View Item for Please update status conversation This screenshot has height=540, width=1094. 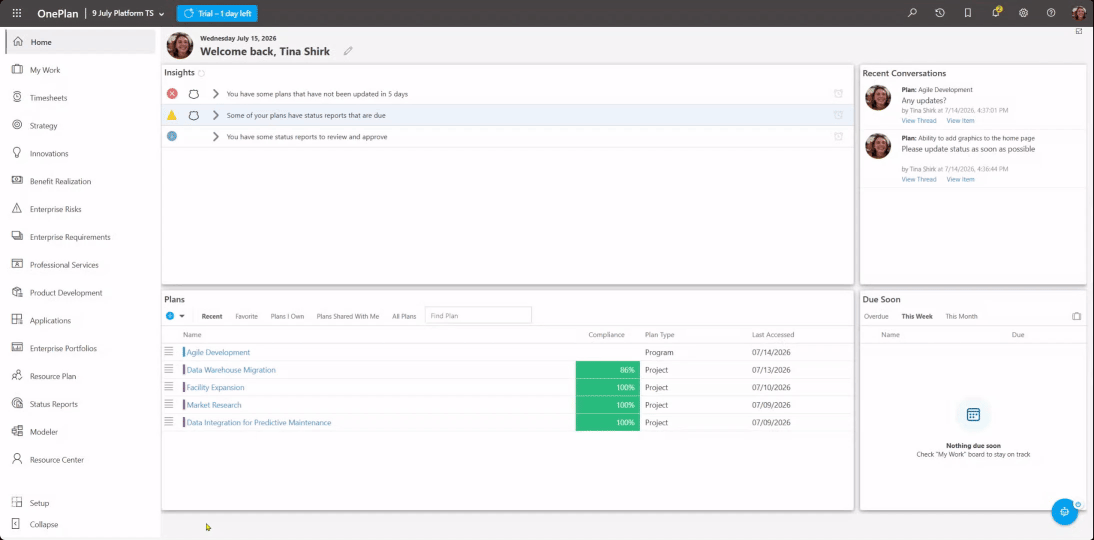point(960,179)
